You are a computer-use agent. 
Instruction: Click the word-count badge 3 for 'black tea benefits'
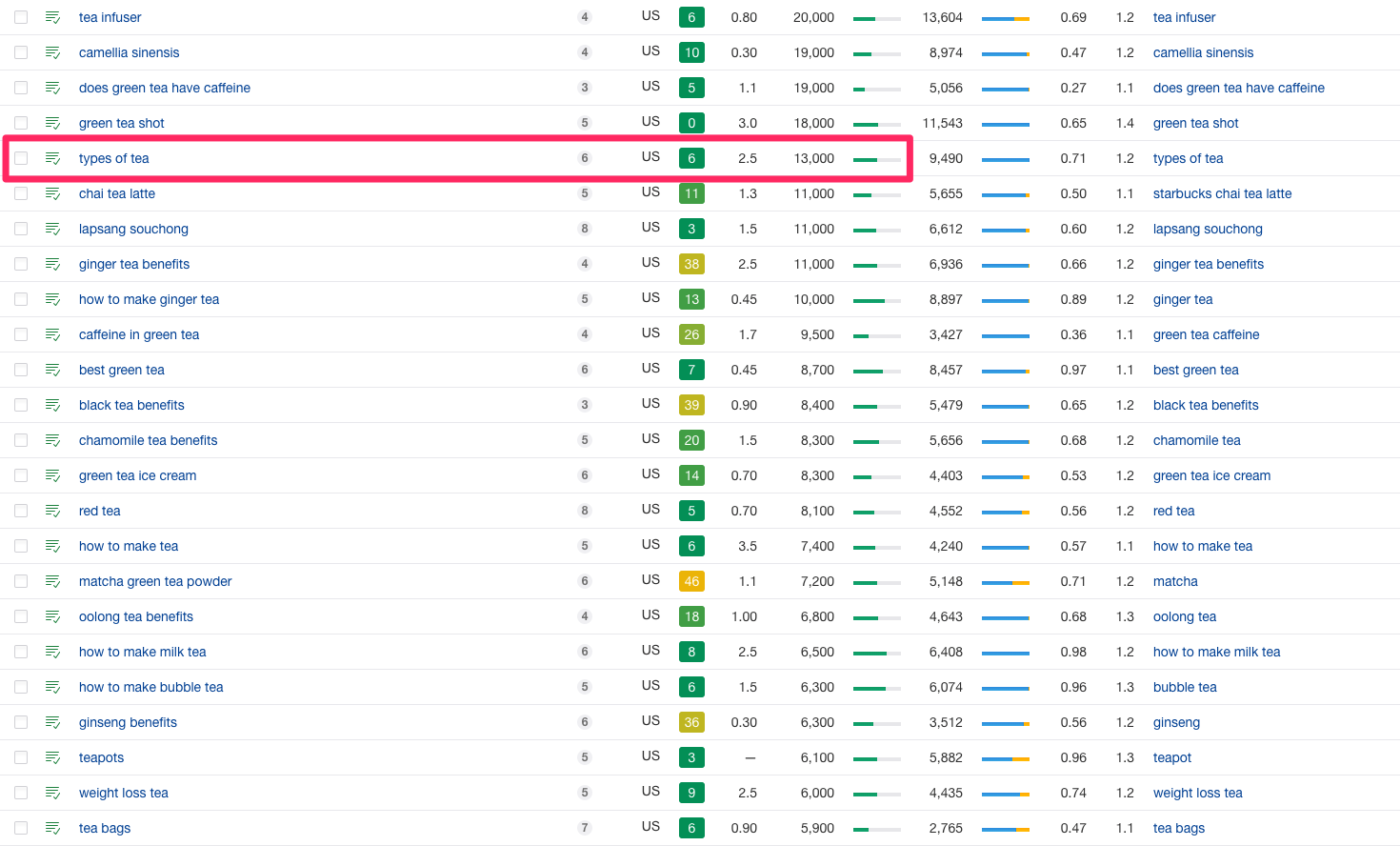(x=585, y=405)
